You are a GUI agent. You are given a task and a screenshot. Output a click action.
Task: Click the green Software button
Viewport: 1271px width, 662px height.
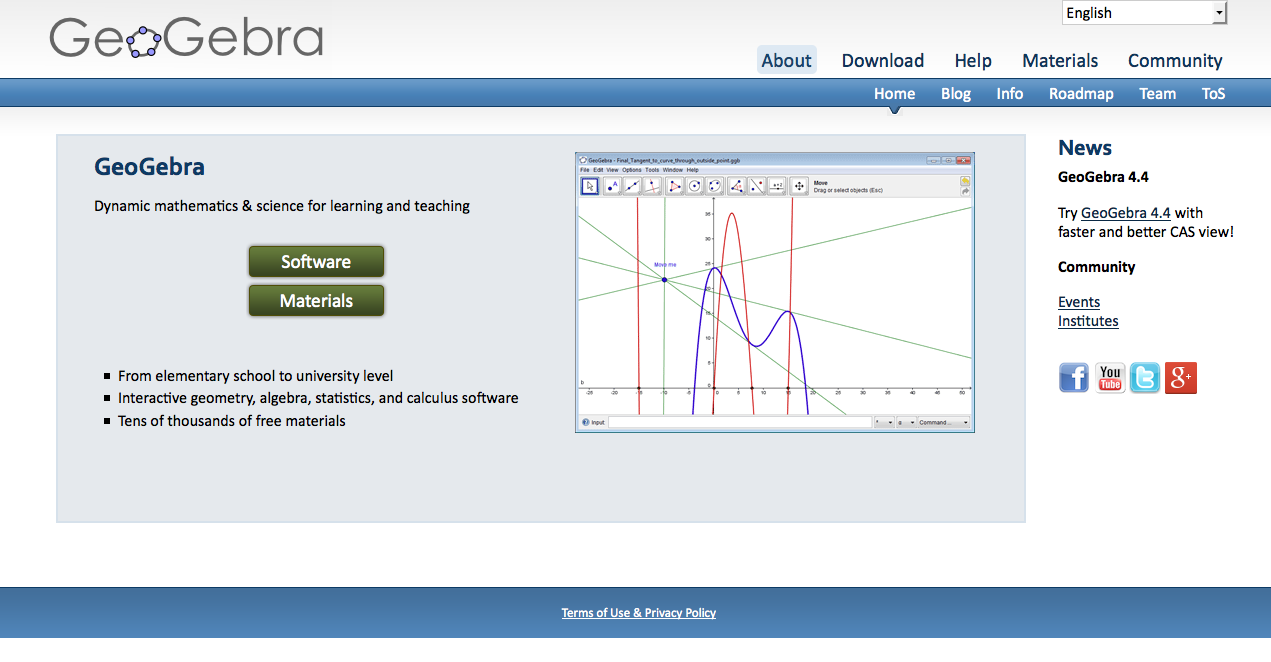(316, 261)
